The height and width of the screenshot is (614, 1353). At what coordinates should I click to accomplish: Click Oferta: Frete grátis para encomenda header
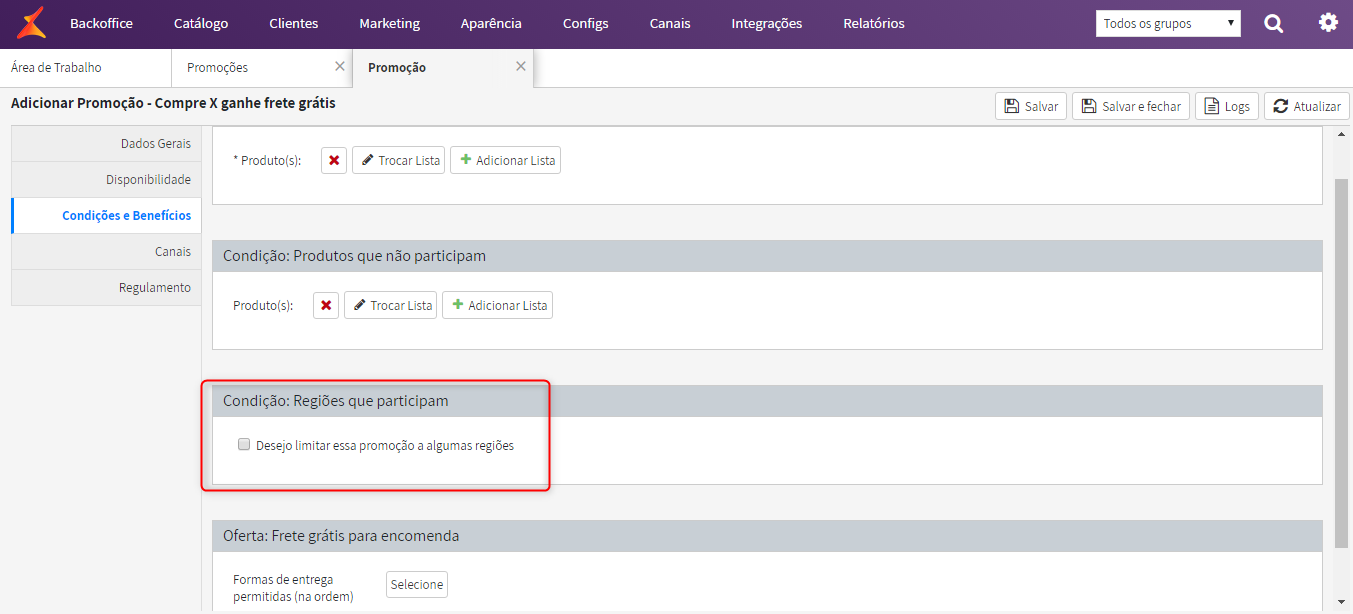click(x=767, y=536)
